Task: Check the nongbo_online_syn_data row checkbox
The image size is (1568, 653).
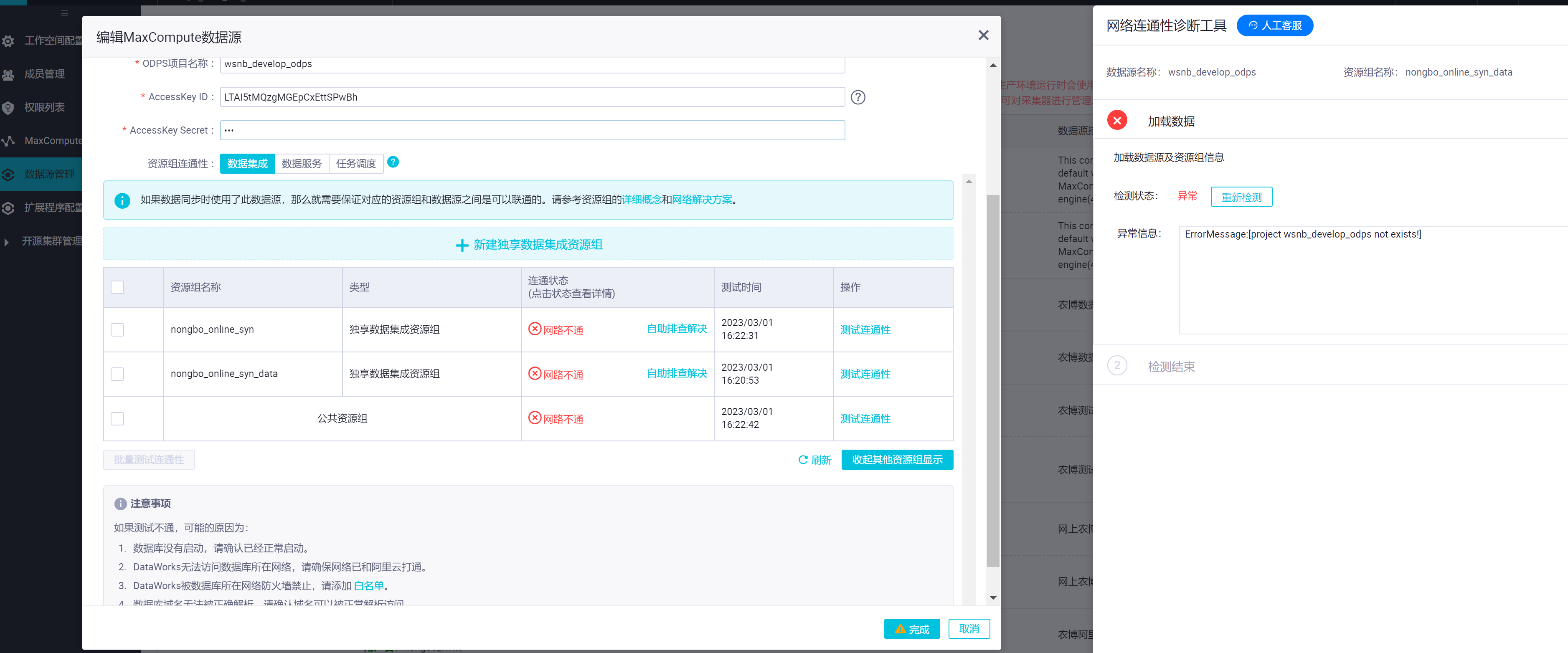Action: click(117, 374)
